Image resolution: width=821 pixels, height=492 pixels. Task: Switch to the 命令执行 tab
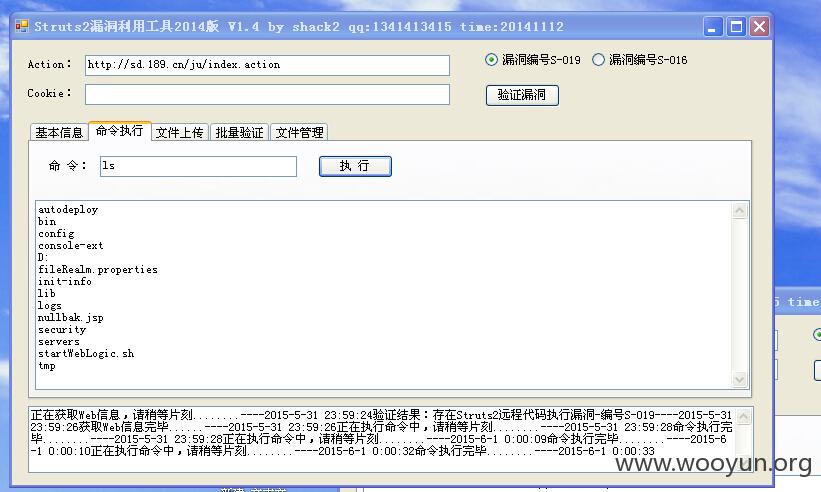119,131
